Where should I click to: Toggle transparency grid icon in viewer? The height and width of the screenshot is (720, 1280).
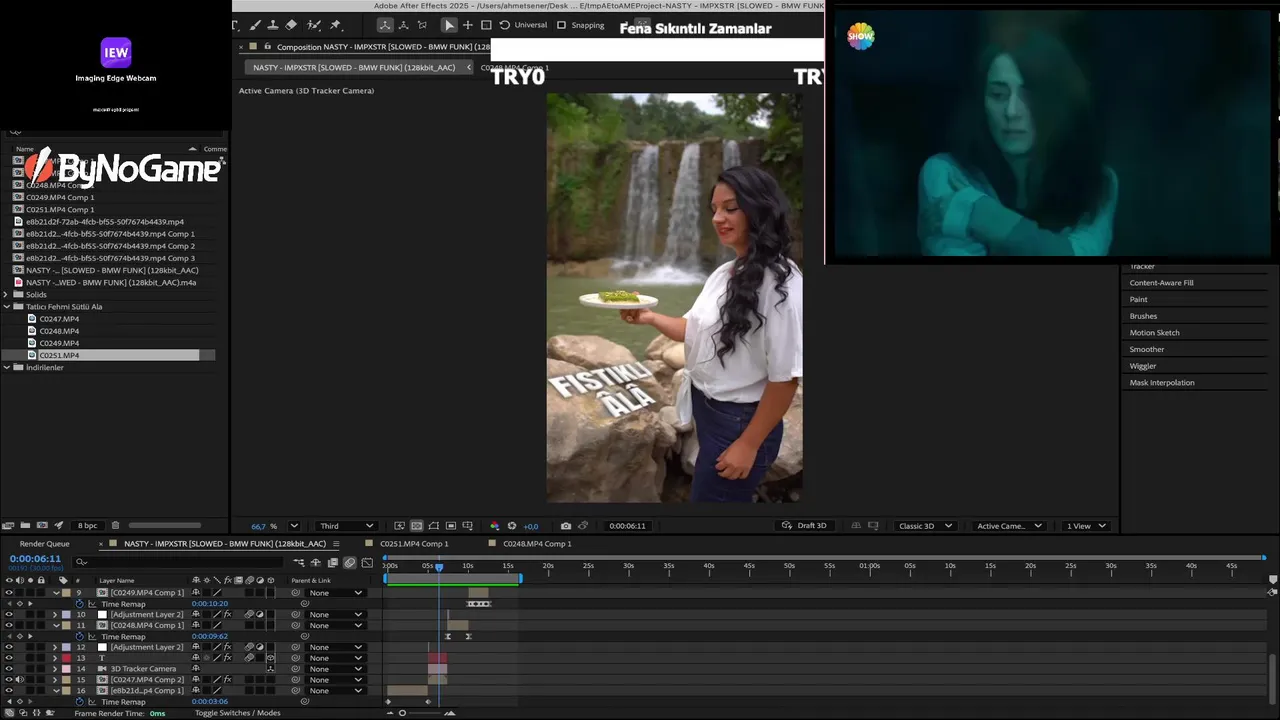point(416,526)
